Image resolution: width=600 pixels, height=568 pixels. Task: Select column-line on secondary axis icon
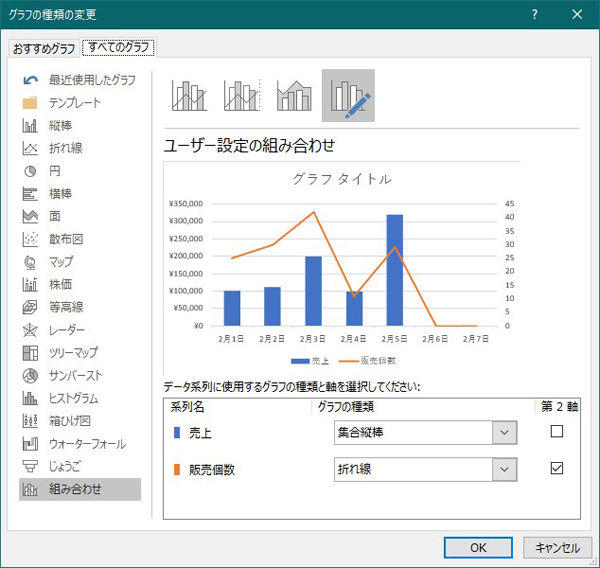242,96
